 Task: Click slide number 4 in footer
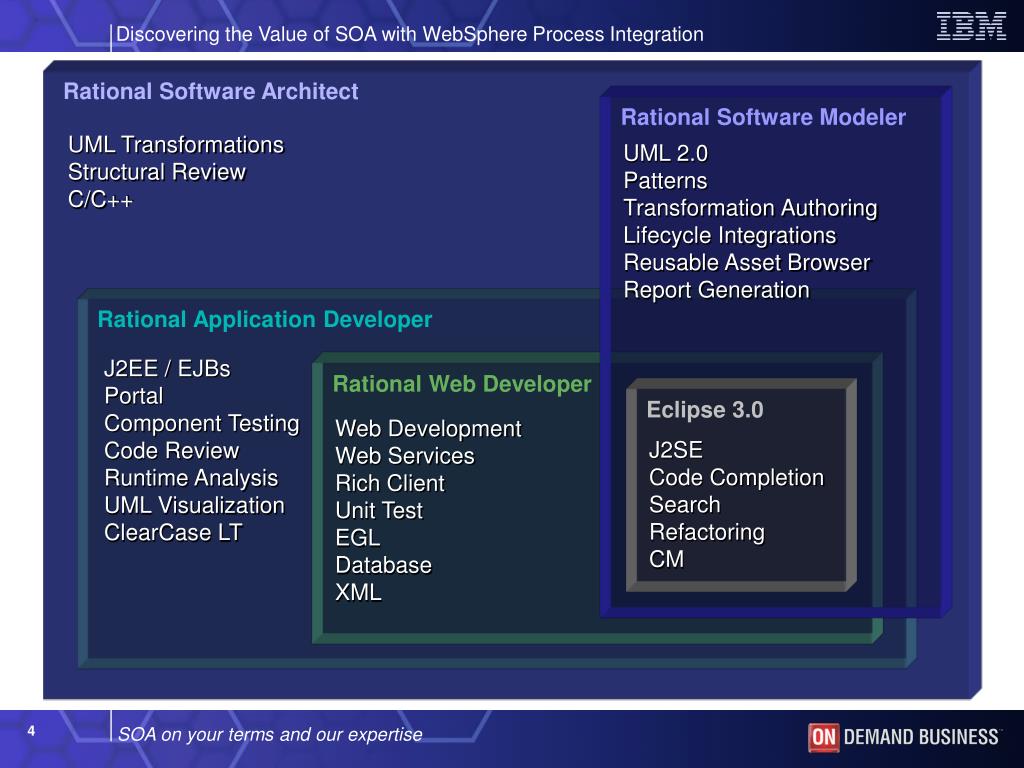(31, 731)
